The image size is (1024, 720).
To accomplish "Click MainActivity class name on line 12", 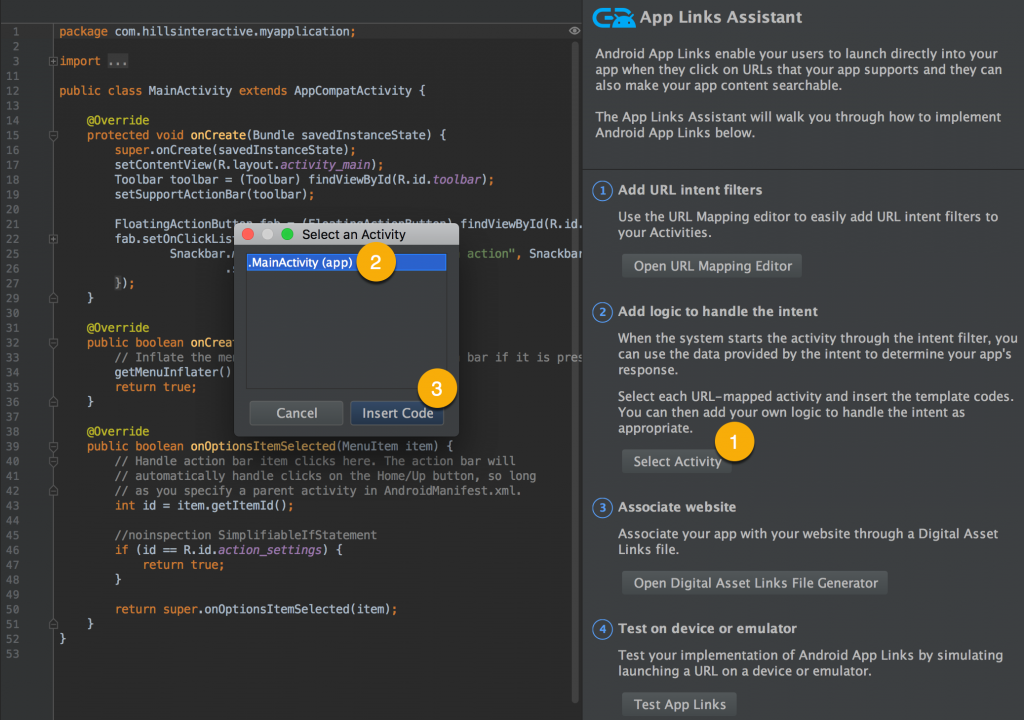I will tap(189, 91).
